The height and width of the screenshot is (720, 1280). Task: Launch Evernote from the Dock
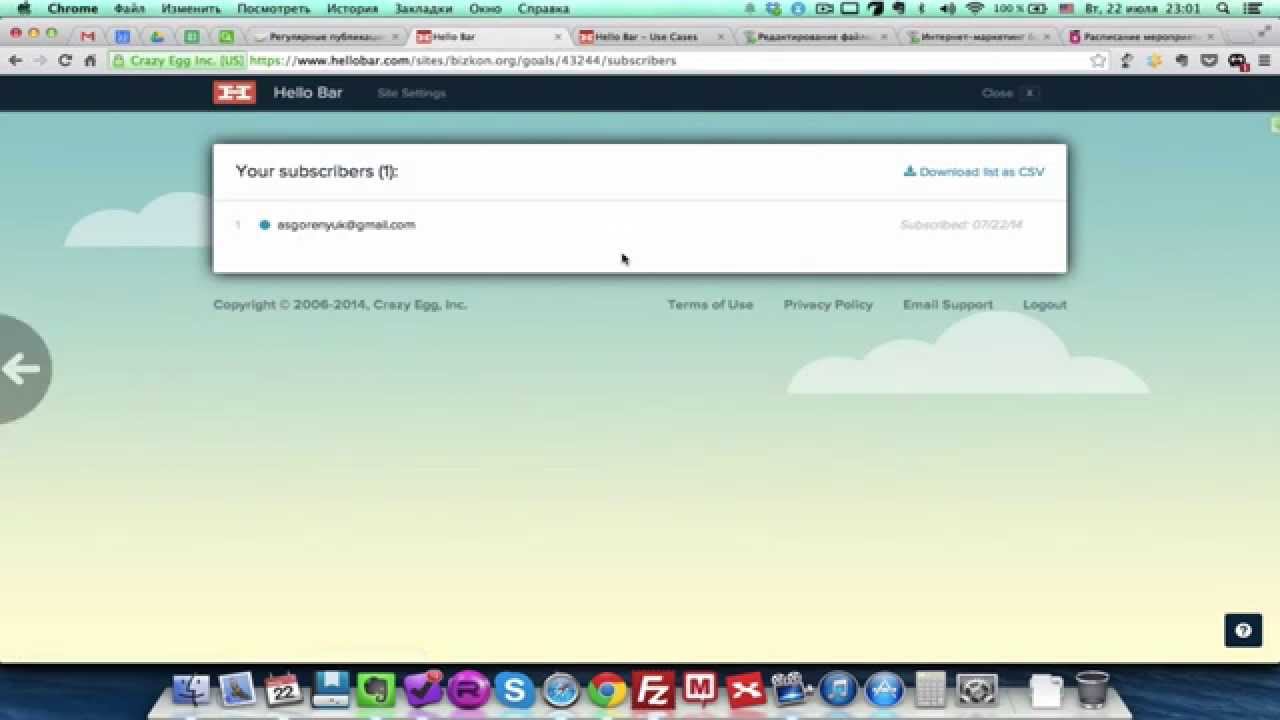click(x=376, y=690)
